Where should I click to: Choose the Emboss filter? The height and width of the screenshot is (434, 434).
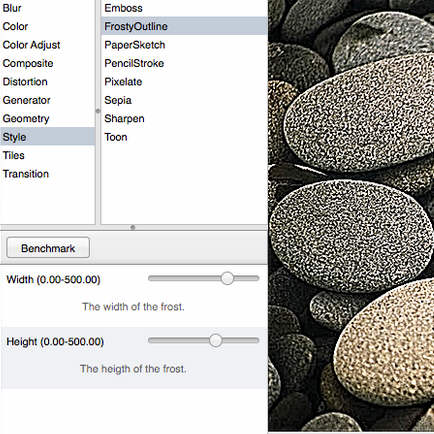[x=184, y=8]
